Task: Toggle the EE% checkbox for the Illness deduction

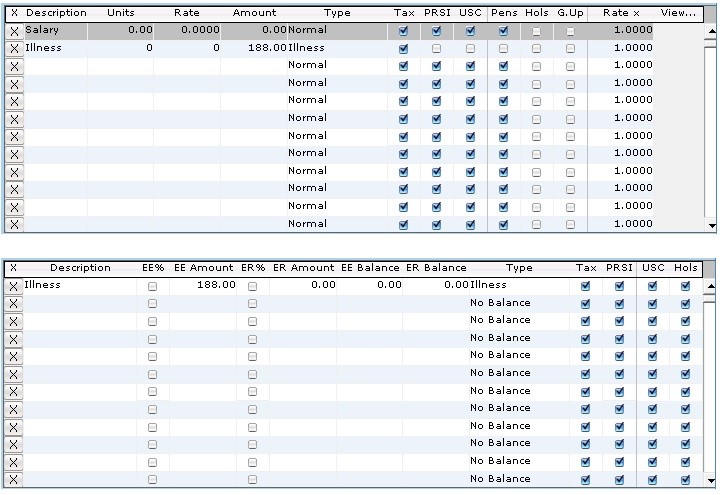Action: (x=152, y=286)
